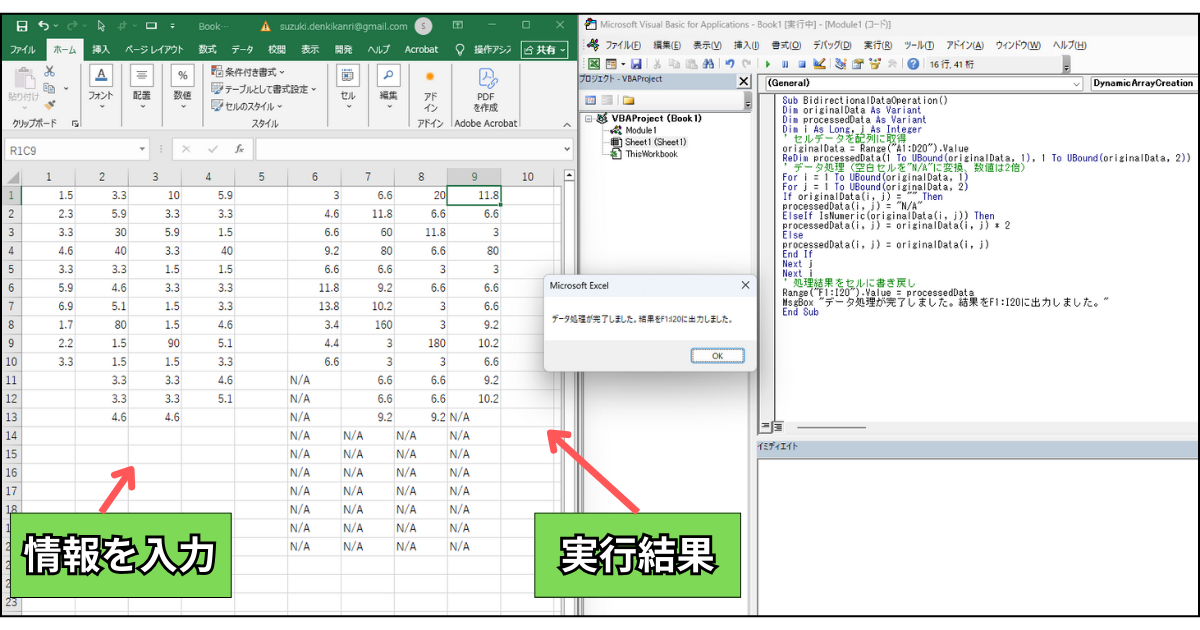The image size is (1200, 630).
Task: Switch to the 挿入 ribbon tab
Action: (x=101, y=49)
